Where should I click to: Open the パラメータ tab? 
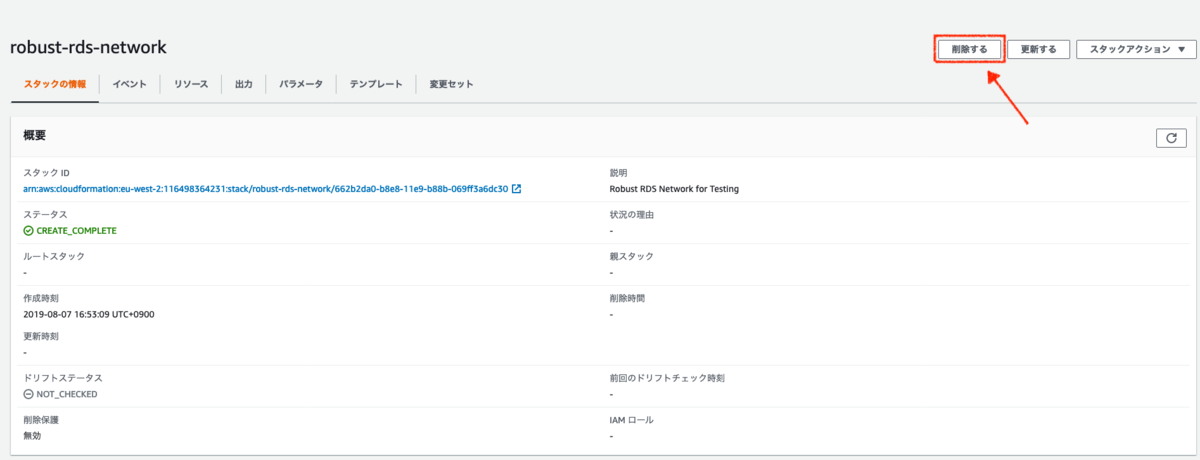(301, 84)
